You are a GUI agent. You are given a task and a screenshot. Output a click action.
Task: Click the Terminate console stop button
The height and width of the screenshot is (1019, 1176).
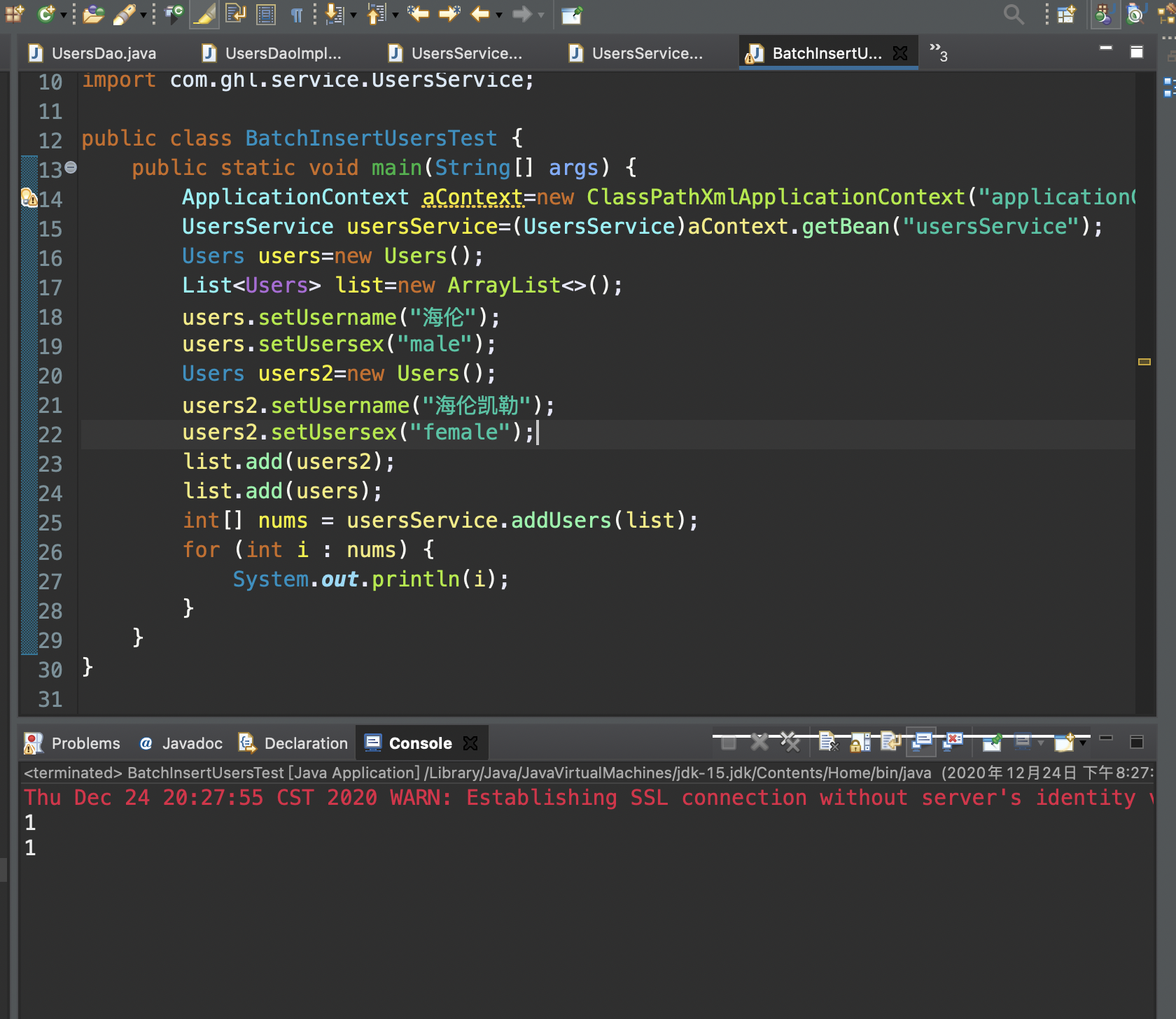click(729, 743)
